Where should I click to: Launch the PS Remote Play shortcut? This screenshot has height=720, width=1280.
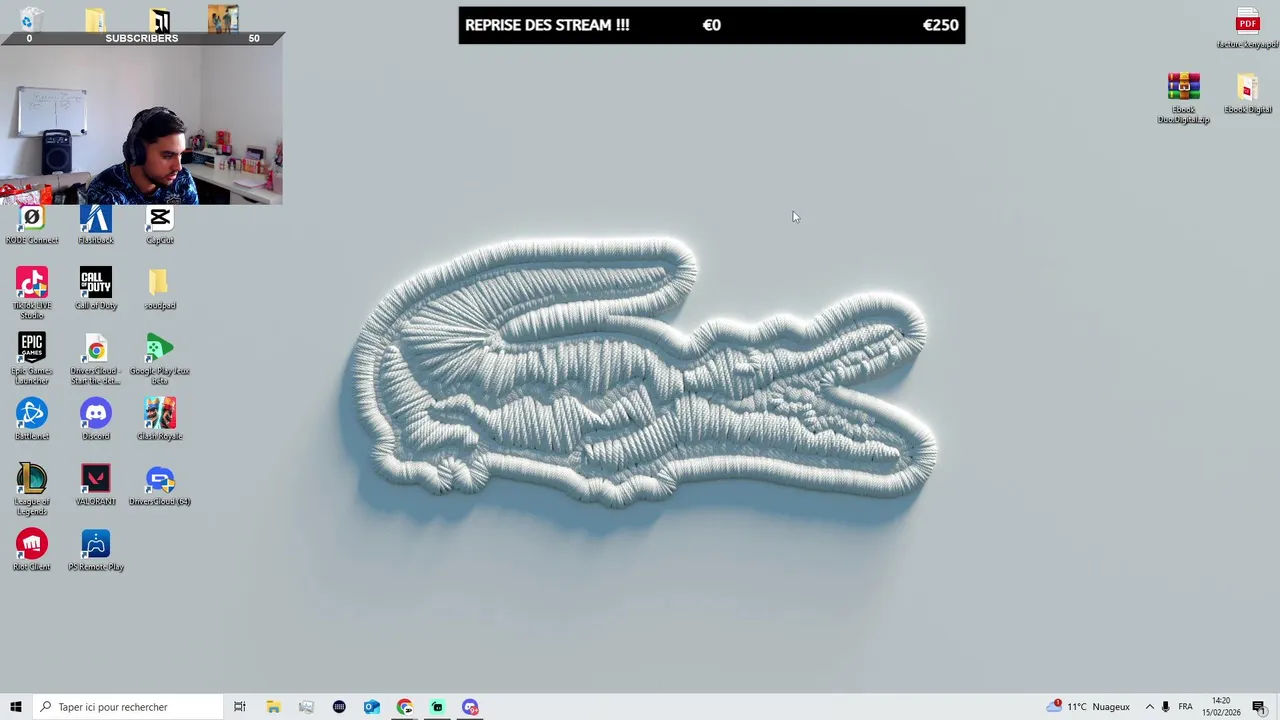[96, 550]
